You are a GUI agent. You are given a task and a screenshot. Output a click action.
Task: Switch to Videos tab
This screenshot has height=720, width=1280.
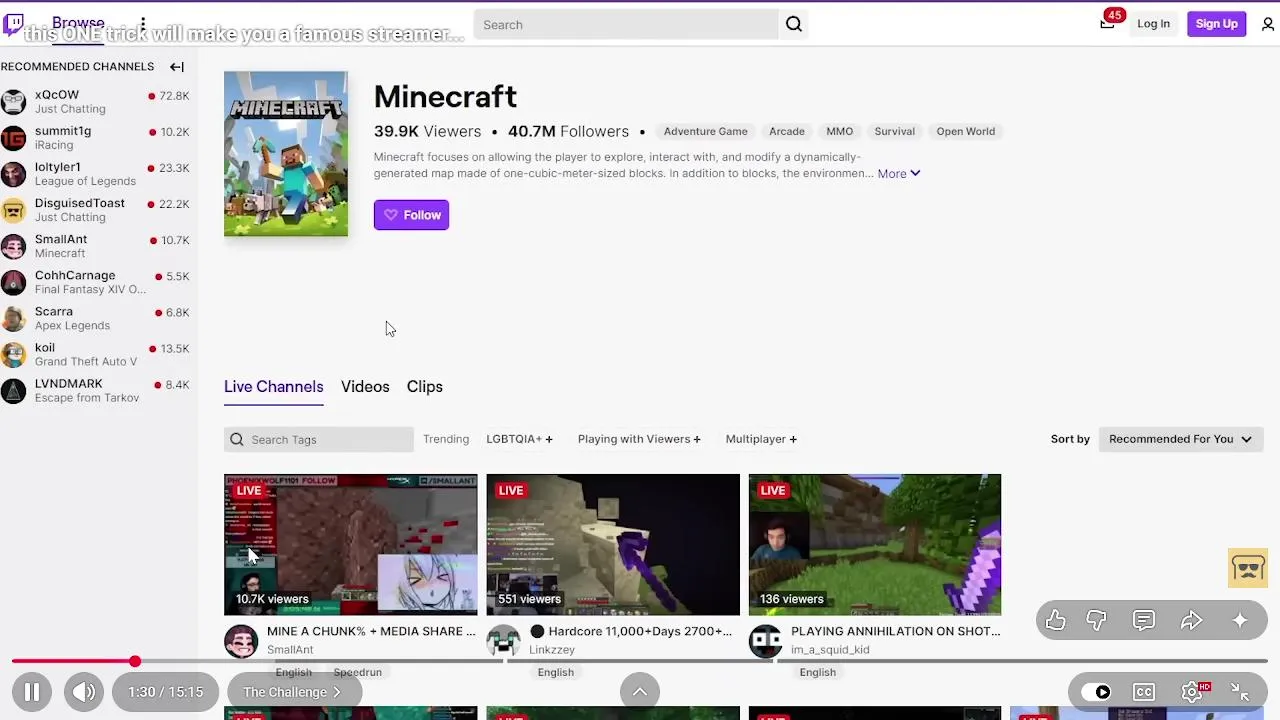tap(365, 387)
